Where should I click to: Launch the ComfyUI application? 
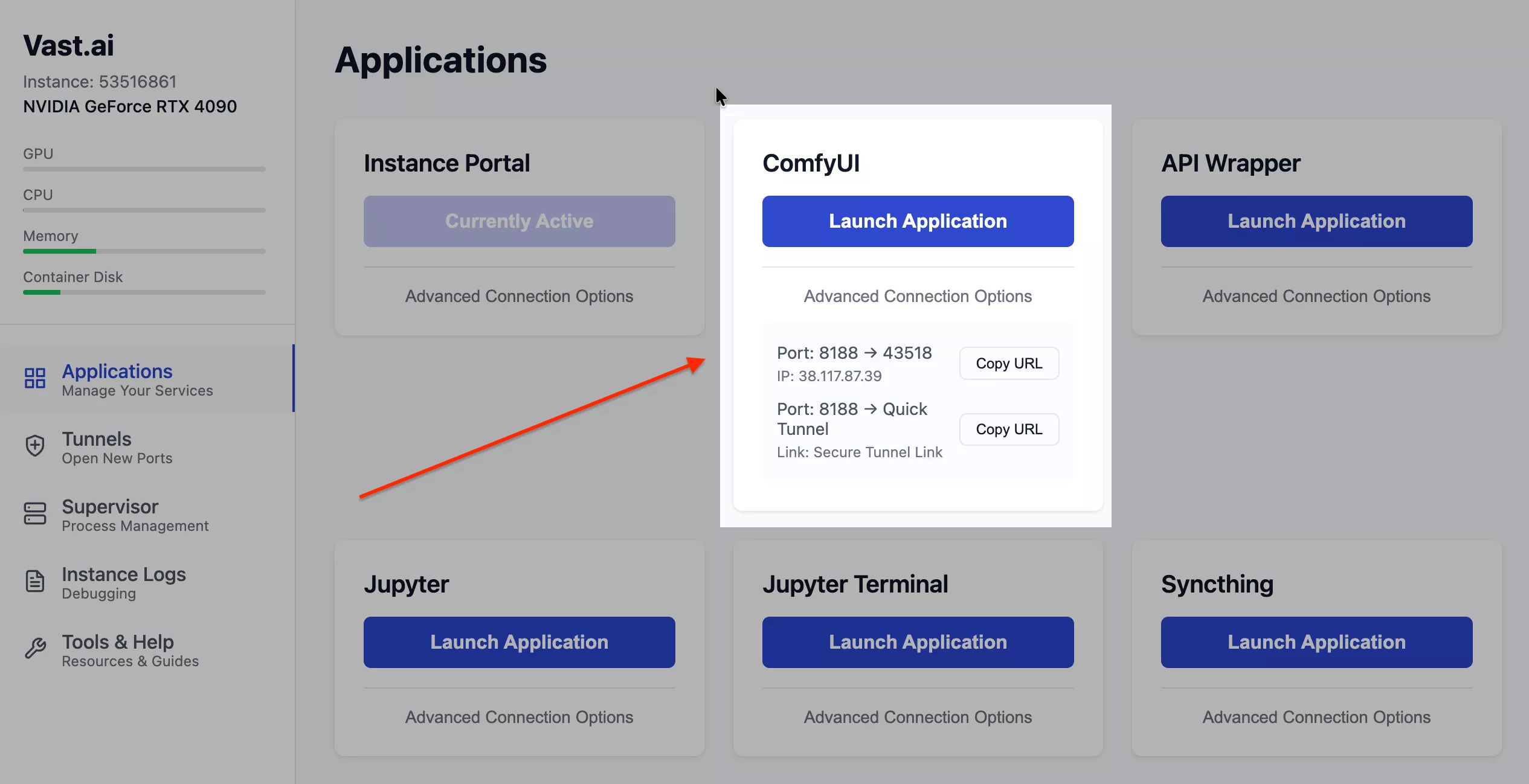[x=918, y=221]
